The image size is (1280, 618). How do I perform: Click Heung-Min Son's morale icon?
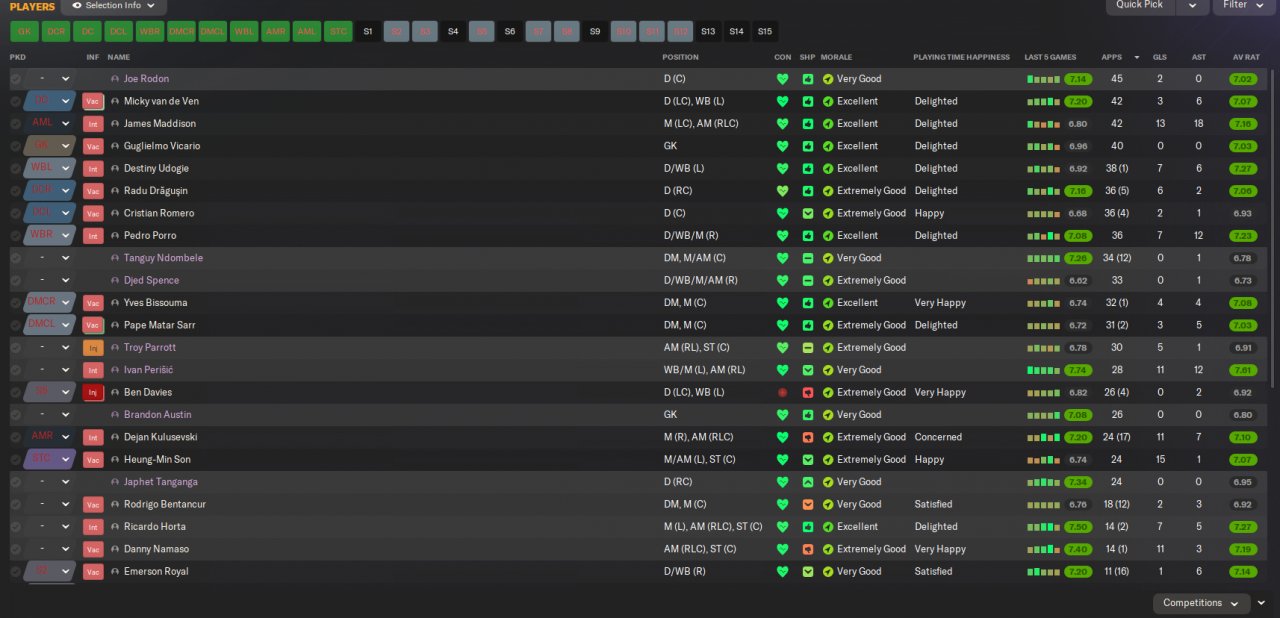tap(828, 459)
